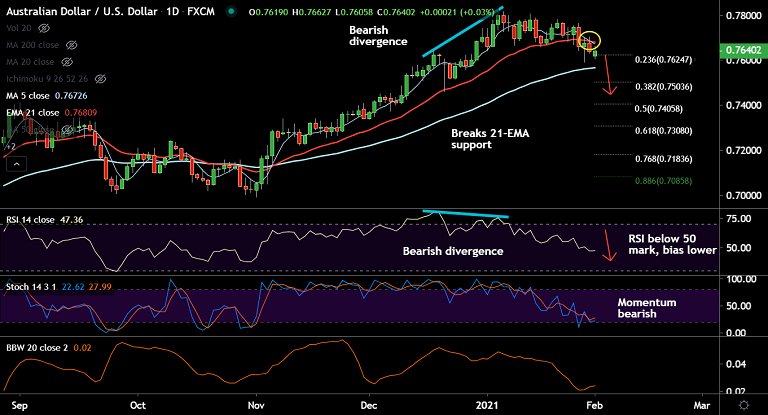This screenshot has height=415, width=768.
Task: Show the Ichimoku 9 26 52 26 indicator
Action: (100, 79)
